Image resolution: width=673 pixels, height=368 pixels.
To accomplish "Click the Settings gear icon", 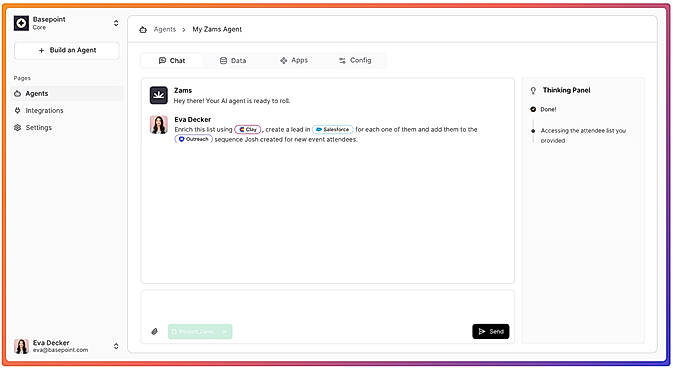I will [18, 128].
